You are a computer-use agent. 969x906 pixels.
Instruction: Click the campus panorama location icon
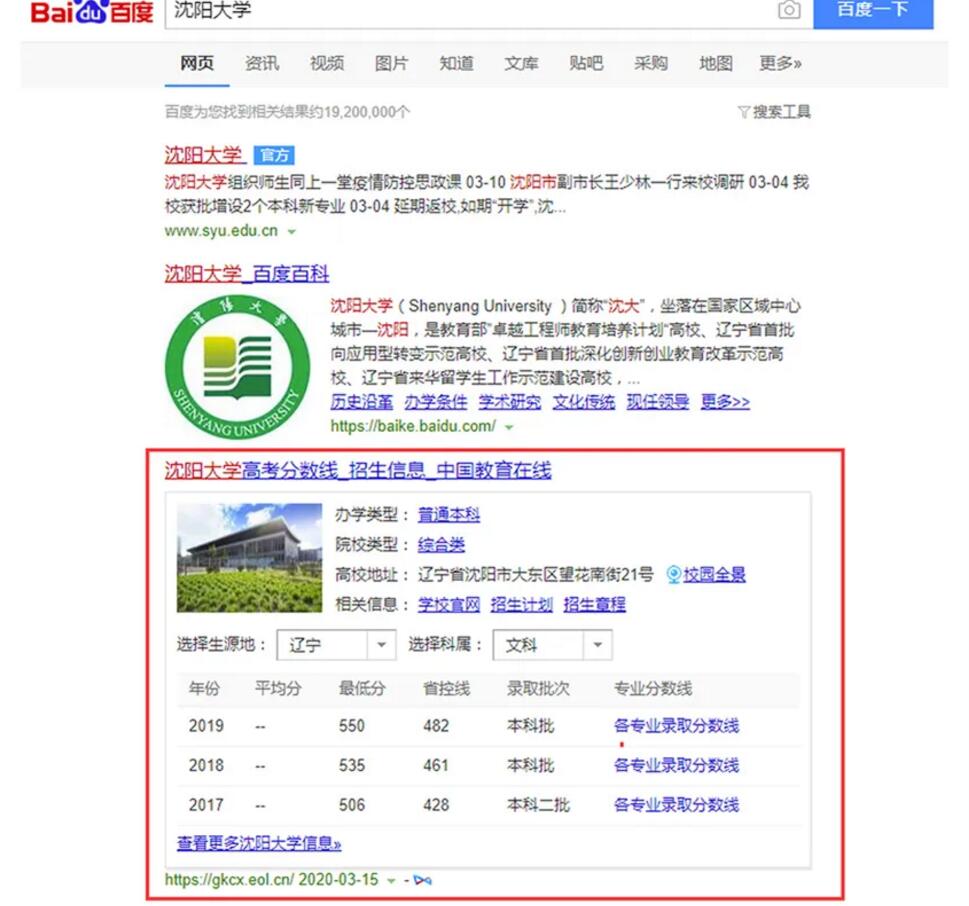(674, 574)
